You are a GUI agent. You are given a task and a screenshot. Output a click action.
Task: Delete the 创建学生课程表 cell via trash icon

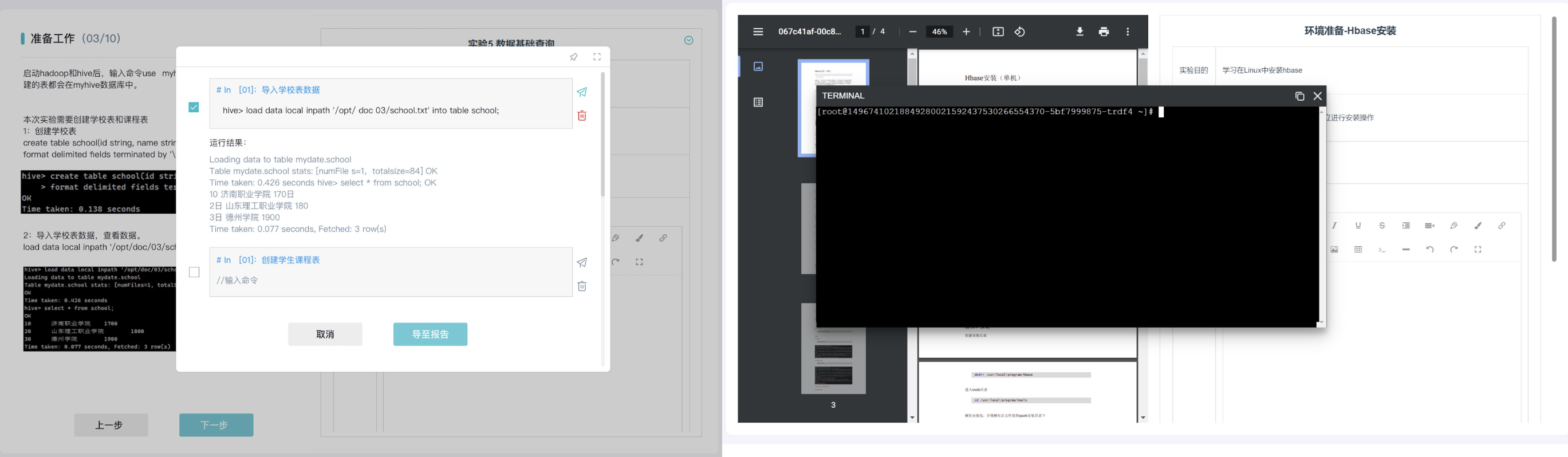coord(582,286)
